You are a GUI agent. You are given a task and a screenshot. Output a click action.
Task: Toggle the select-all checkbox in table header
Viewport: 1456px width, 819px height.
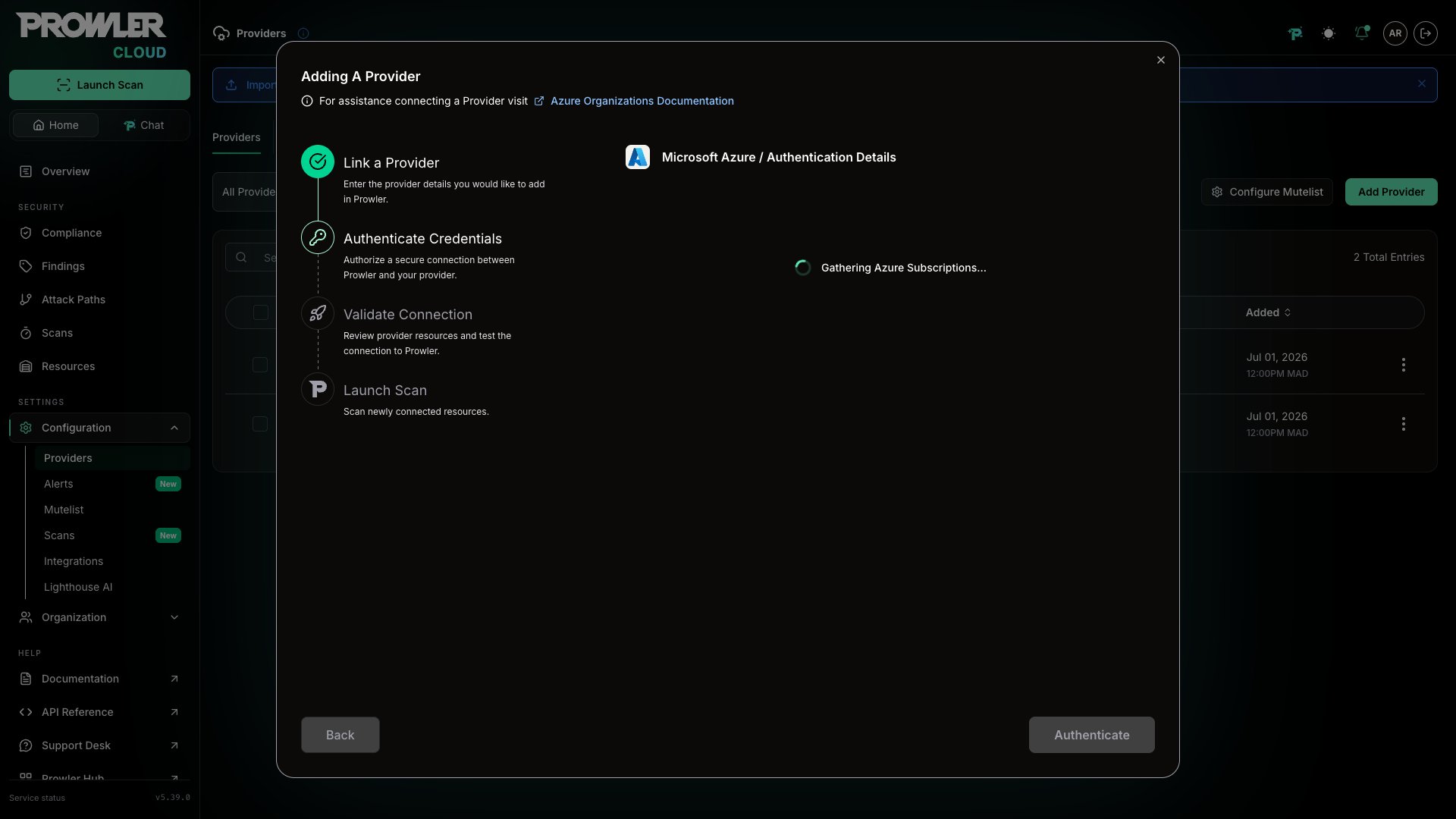(261, 312)
